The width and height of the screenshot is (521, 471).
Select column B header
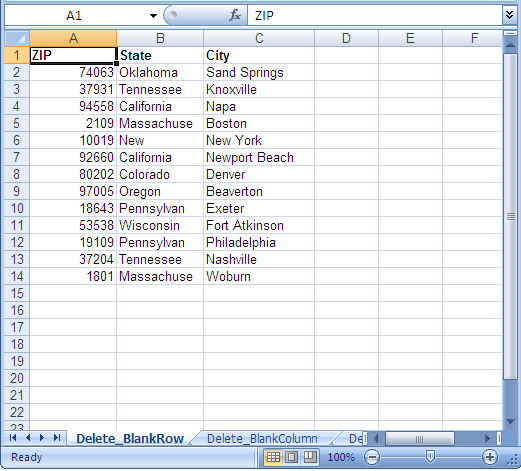160,38
